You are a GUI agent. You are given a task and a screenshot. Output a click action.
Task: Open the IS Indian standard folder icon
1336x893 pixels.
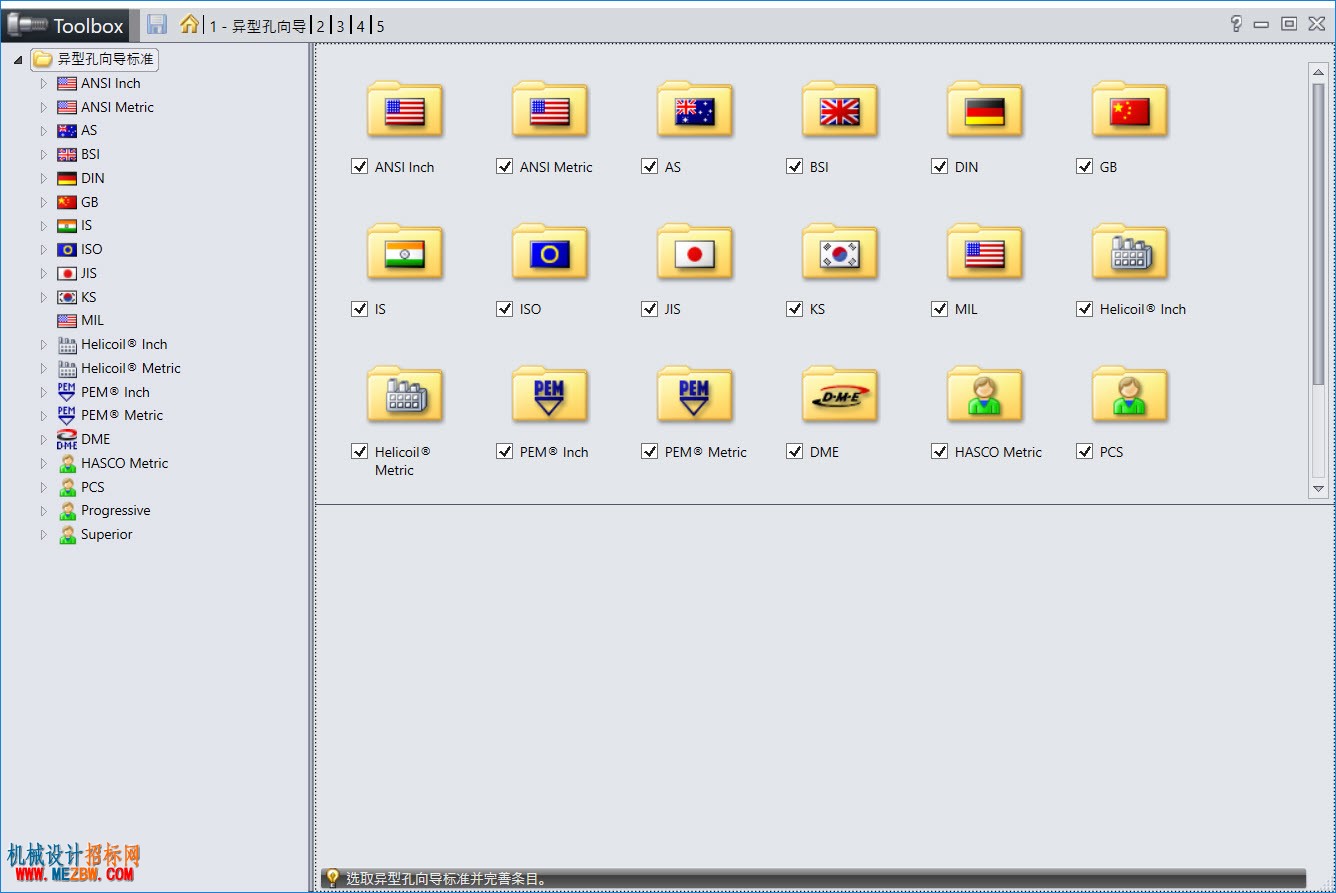[x=405, y=252]
